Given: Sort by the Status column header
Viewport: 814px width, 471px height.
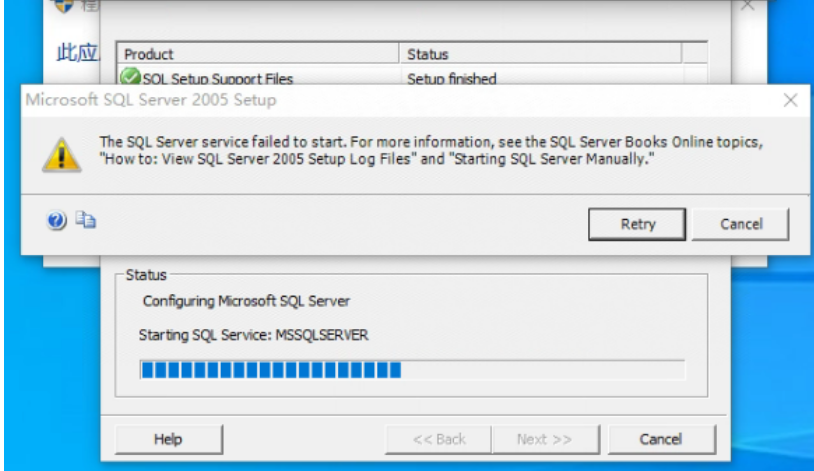Looking at the screenshot, I should pyautogui.click(x=540, y=54).
